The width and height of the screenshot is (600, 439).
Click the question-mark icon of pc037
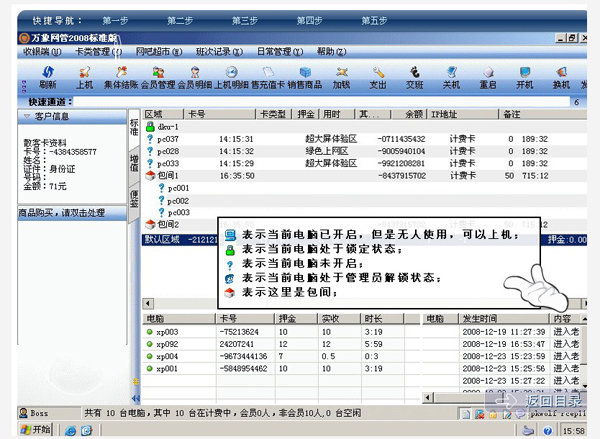(150, 139)
